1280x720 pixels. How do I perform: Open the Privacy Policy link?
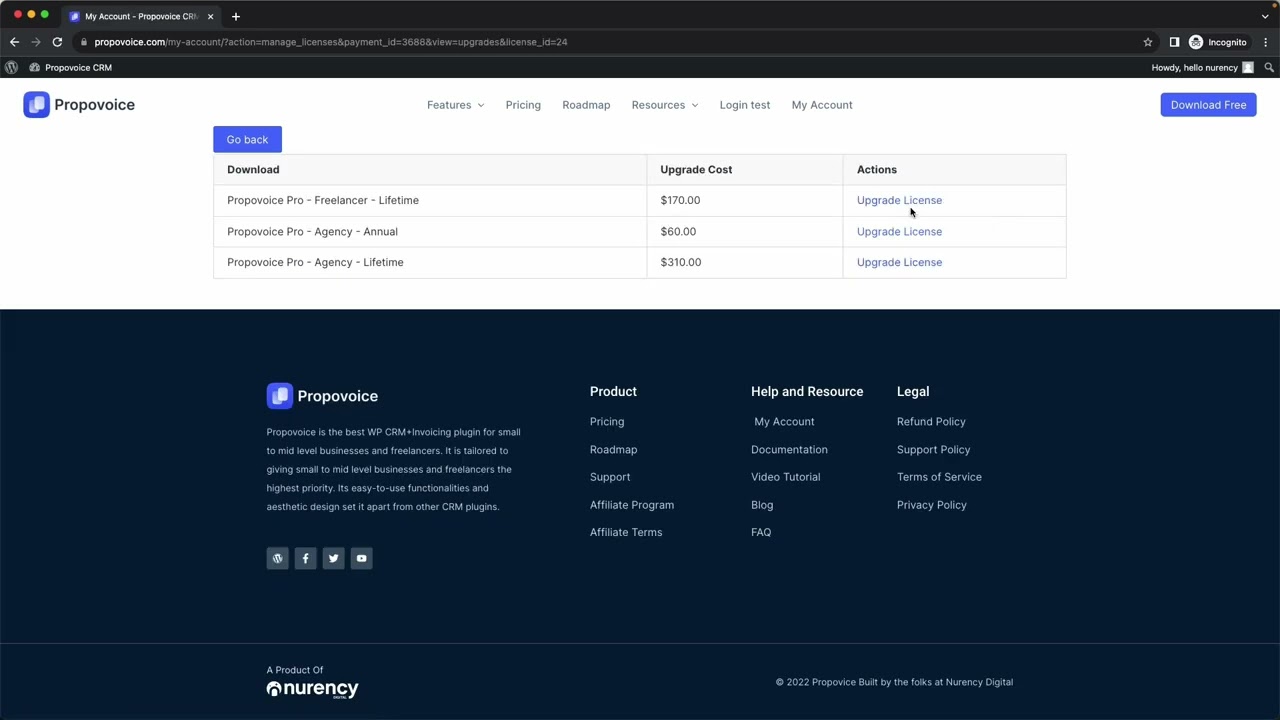(931, 505)
